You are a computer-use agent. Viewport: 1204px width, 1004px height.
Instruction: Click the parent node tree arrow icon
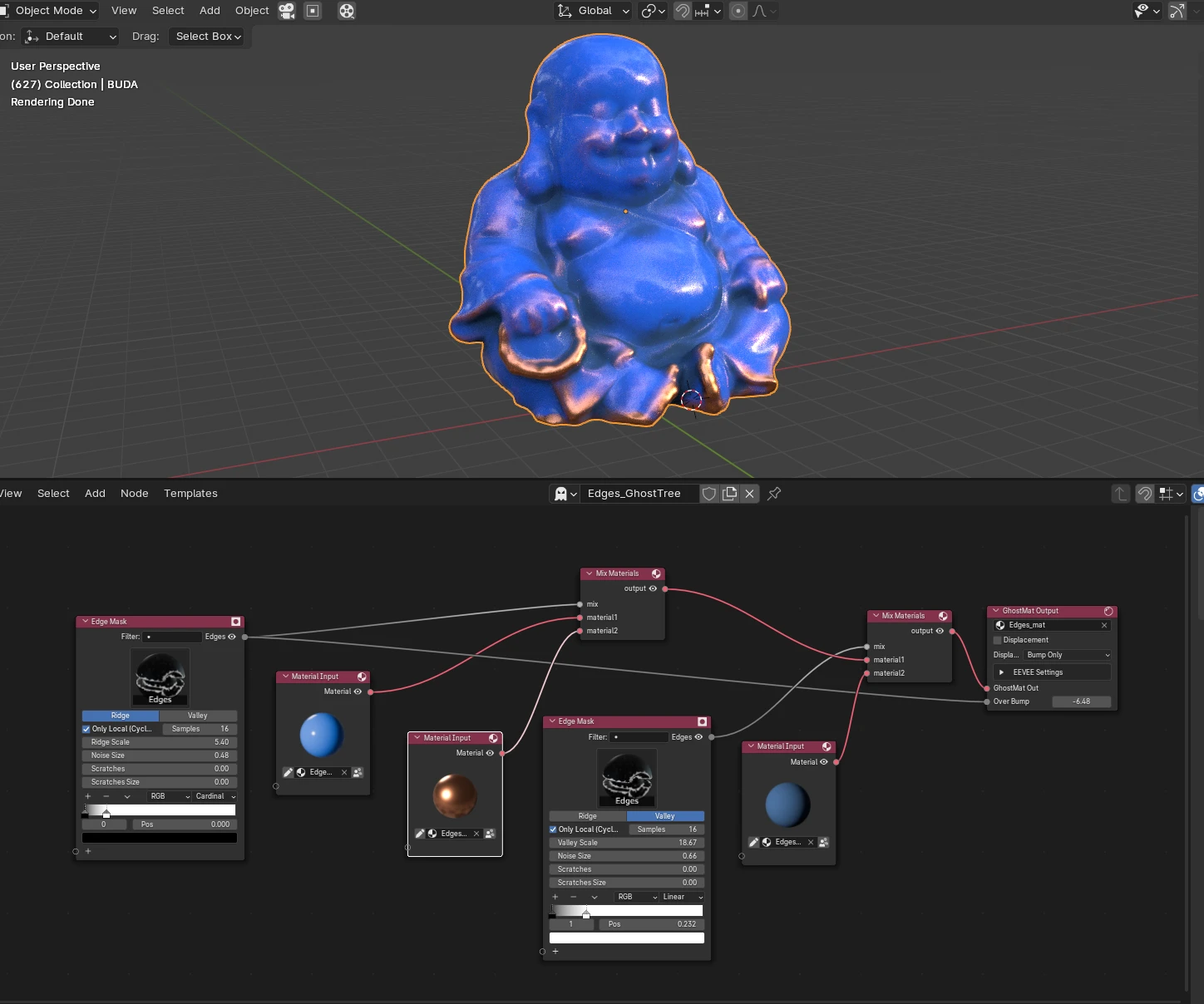point(1121,494)
